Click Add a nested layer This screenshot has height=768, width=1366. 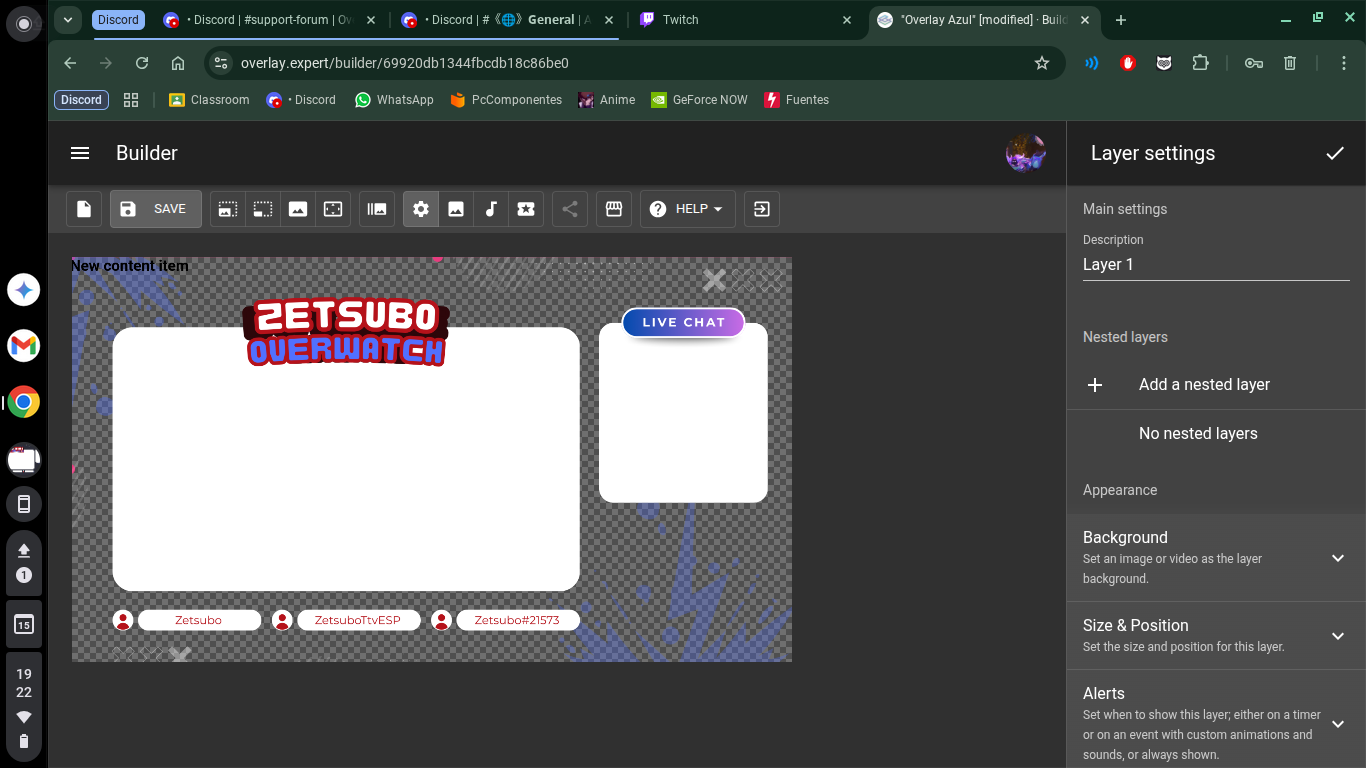pyautogui.click(x=1204, y=384)
